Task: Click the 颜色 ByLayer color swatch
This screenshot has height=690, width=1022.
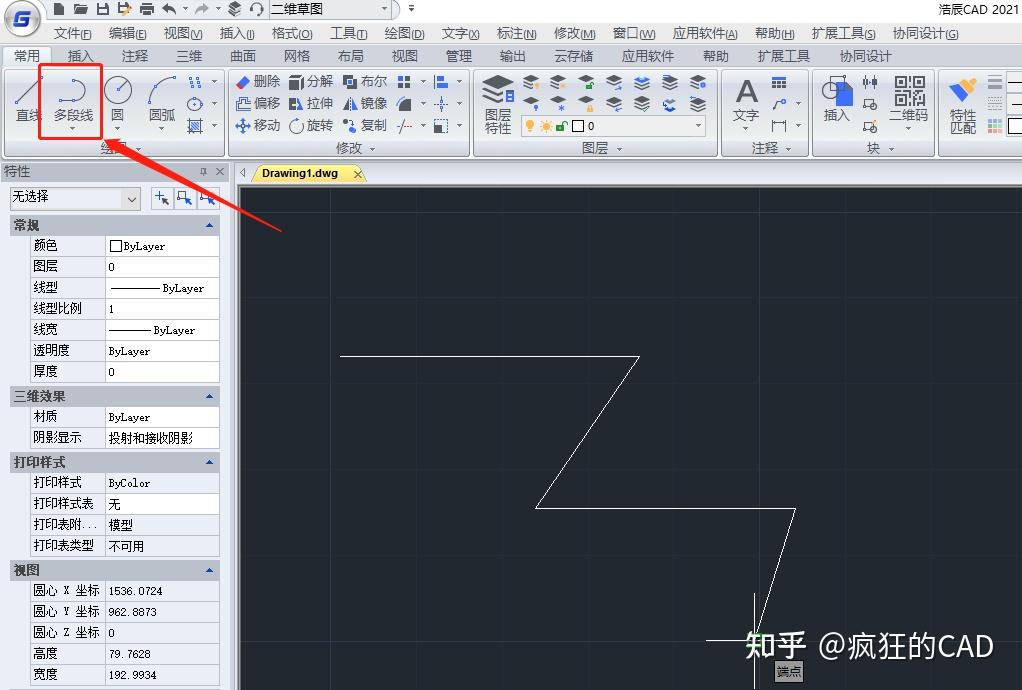Action: (x=116, y=246)
